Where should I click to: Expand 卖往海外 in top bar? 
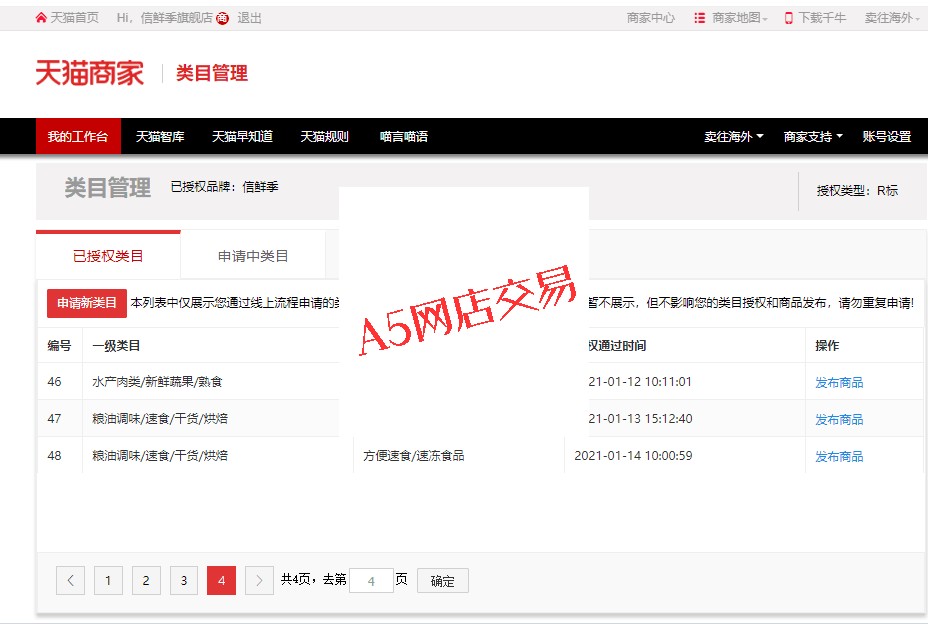(x=892, y=18)
